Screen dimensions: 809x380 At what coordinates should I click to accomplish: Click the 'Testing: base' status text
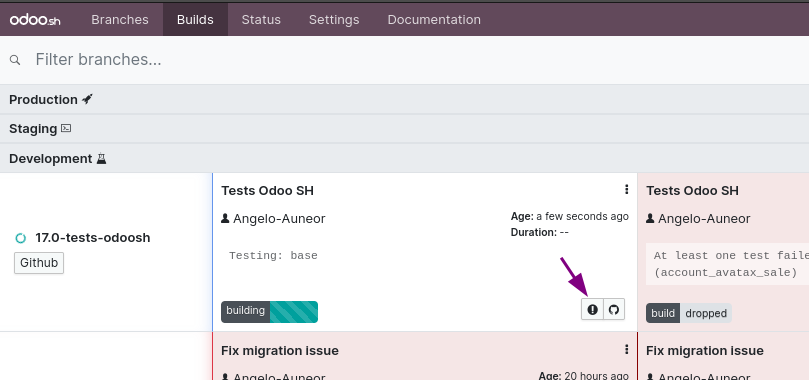pyautogui.click(x=273, y=256)
